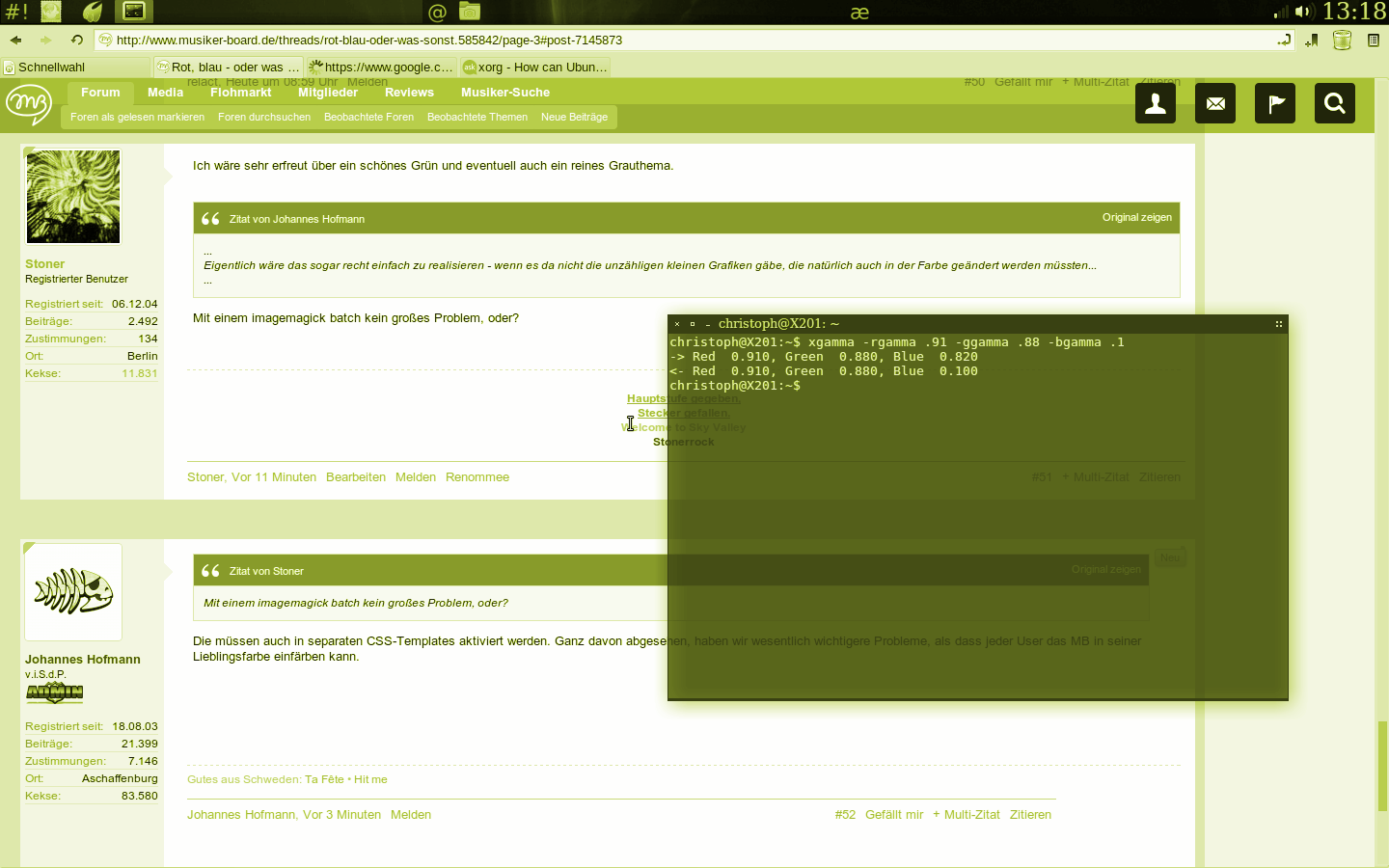
Task: Click the speaker volume icon in the panel
Action: pos(1303,12)
